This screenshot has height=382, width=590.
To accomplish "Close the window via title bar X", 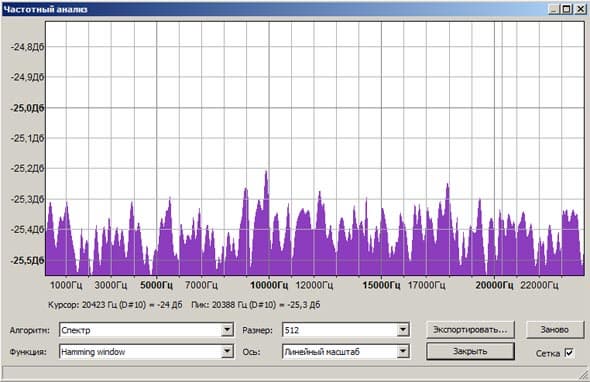I will pos(580,9).
